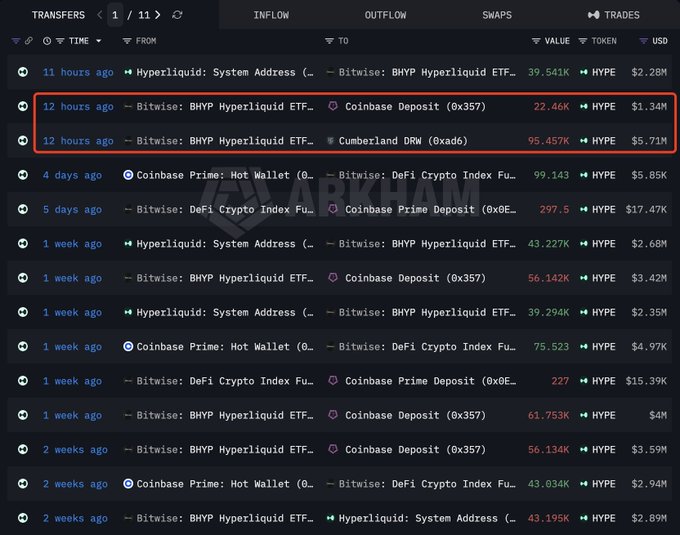Refresh the transfers list
The image size is (680, 535).
(177, 15)
